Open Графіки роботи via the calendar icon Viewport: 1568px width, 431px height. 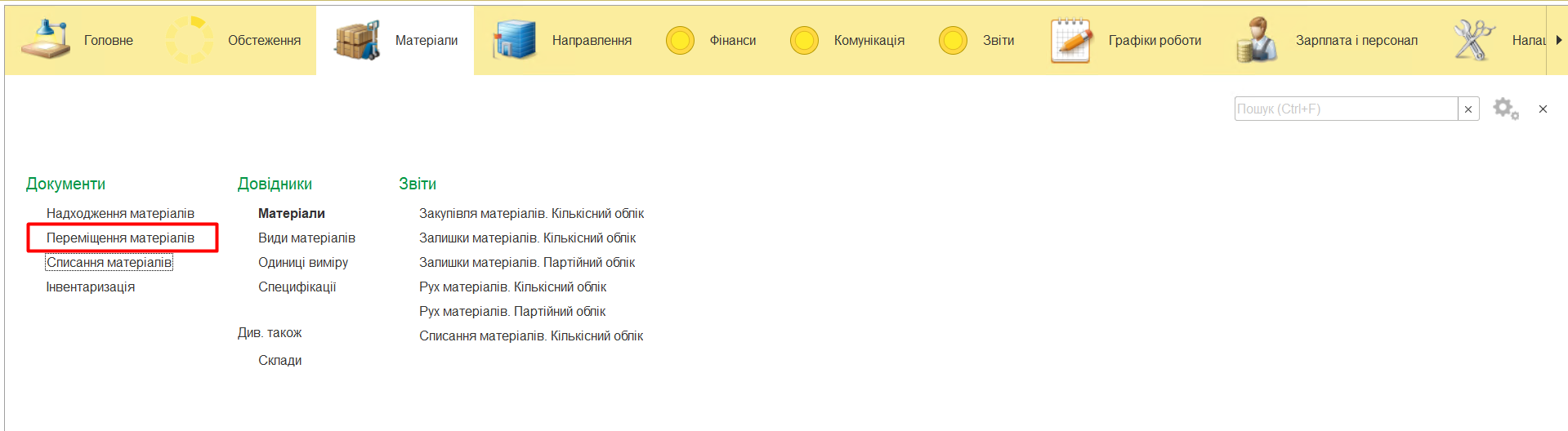point(1070,40)
